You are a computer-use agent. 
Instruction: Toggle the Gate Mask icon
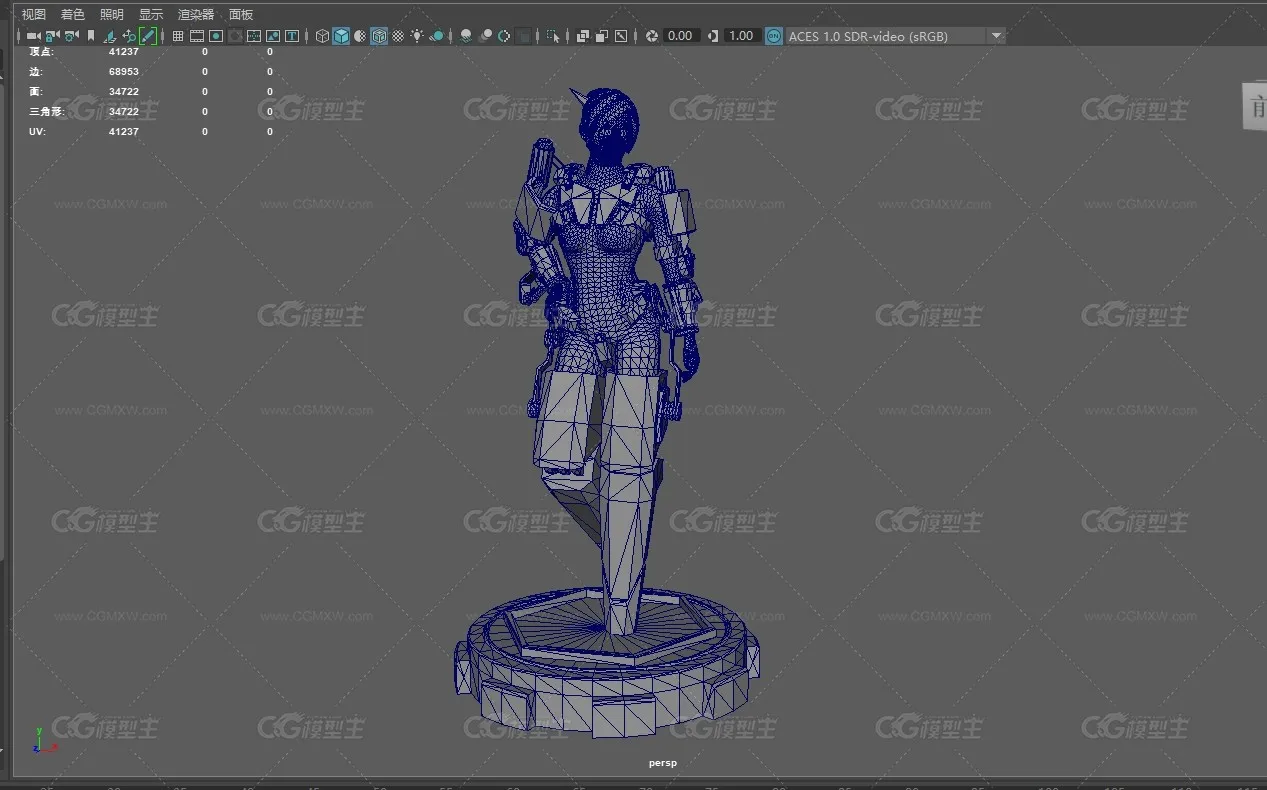click(x=235, y=36)
